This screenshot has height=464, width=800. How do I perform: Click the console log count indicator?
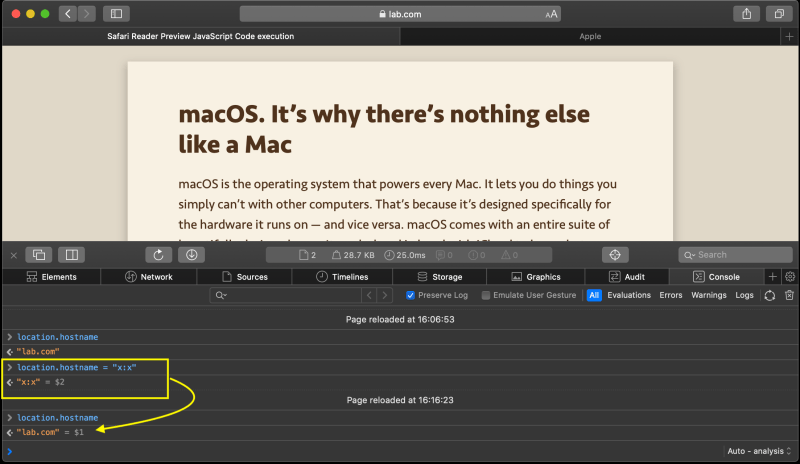444,255
